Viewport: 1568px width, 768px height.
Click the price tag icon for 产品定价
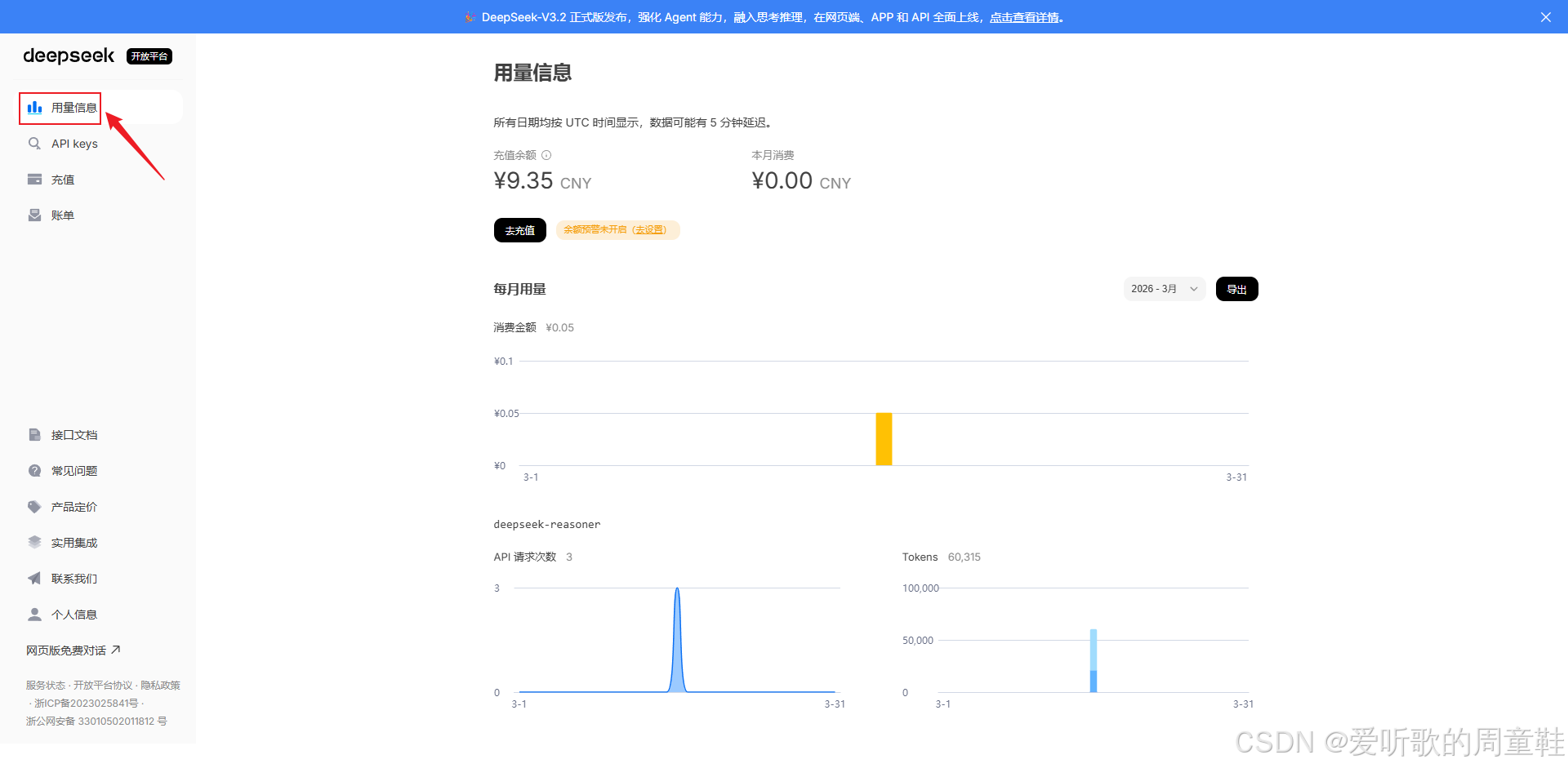[x=34, y=507]
